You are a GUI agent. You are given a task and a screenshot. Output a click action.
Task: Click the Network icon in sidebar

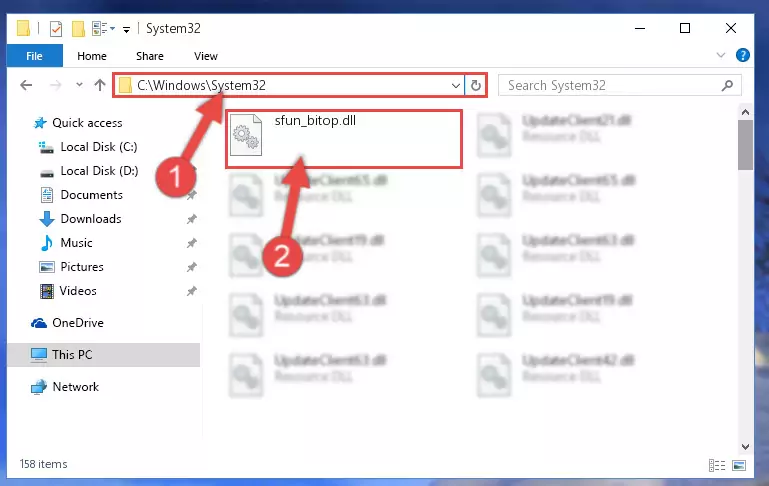pyautogui.click(x=39, y=387)
